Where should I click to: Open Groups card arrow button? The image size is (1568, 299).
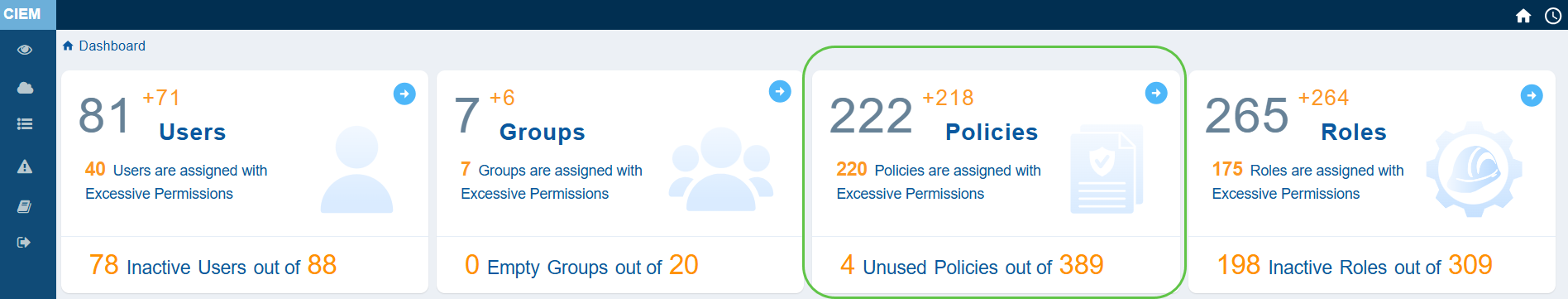pos(780,91)
